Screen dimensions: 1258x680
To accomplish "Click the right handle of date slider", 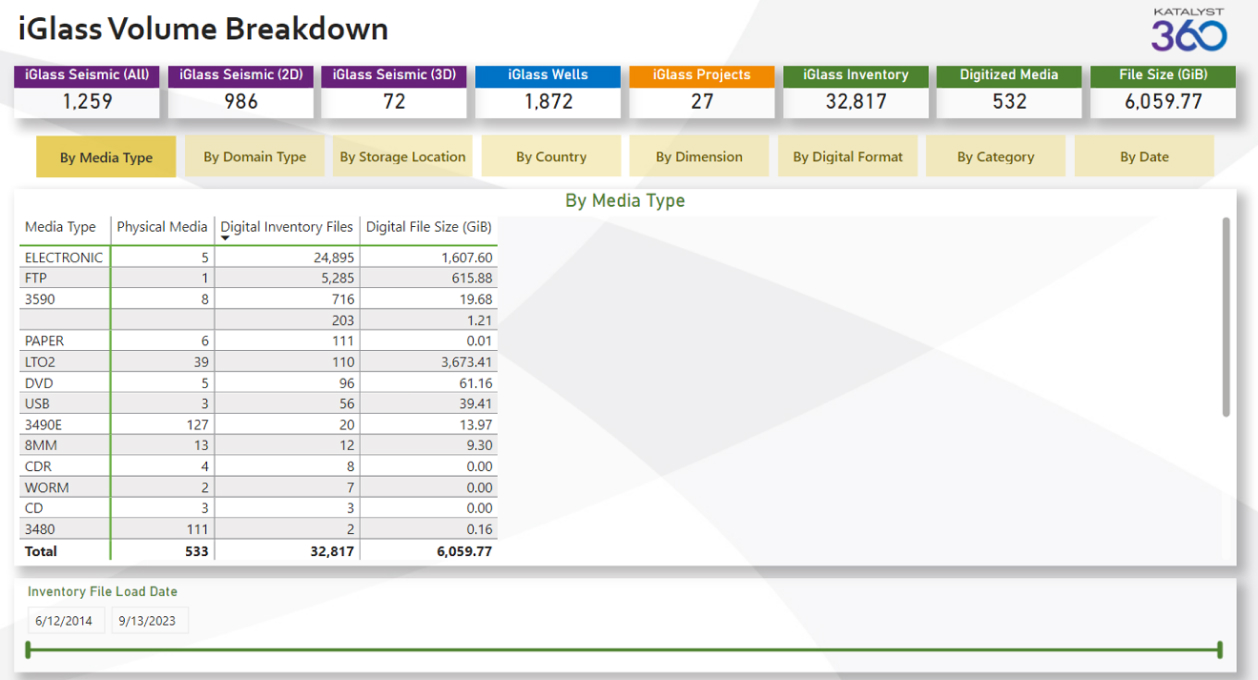I will pyautogui.click(x=1220, y=650).
